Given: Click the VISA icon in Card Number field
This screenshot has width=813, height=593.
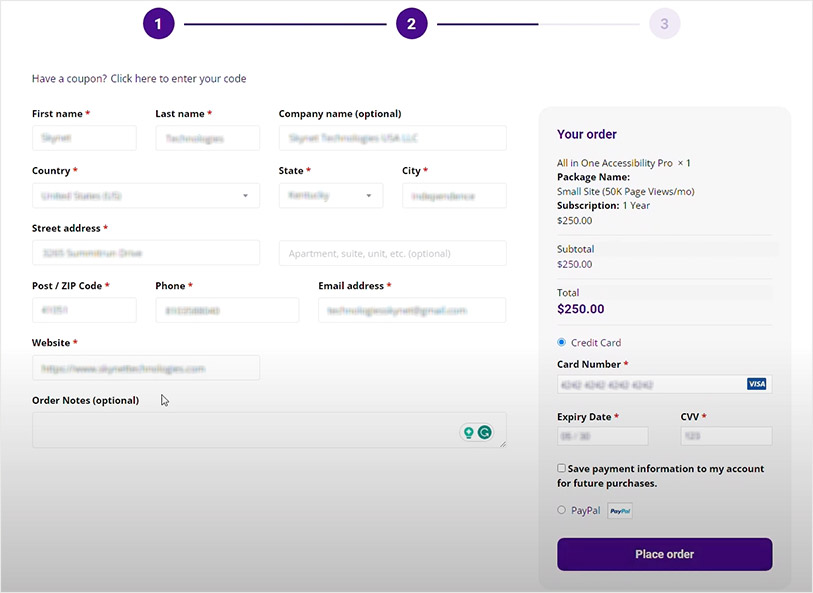Looking at the screenshot, I should click(x=757, y=383).
